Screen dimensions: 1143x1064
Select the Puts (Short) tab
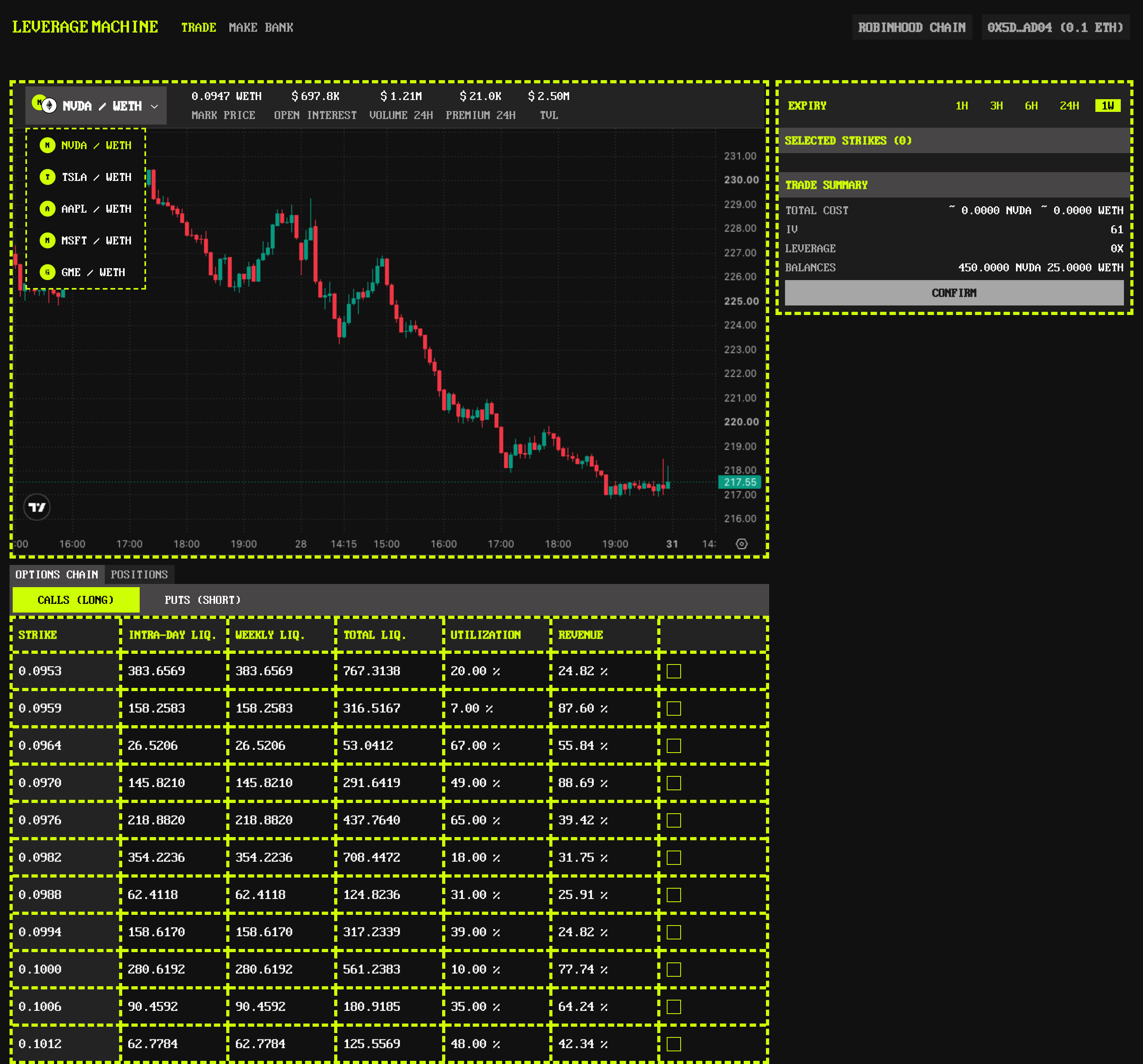202,599
